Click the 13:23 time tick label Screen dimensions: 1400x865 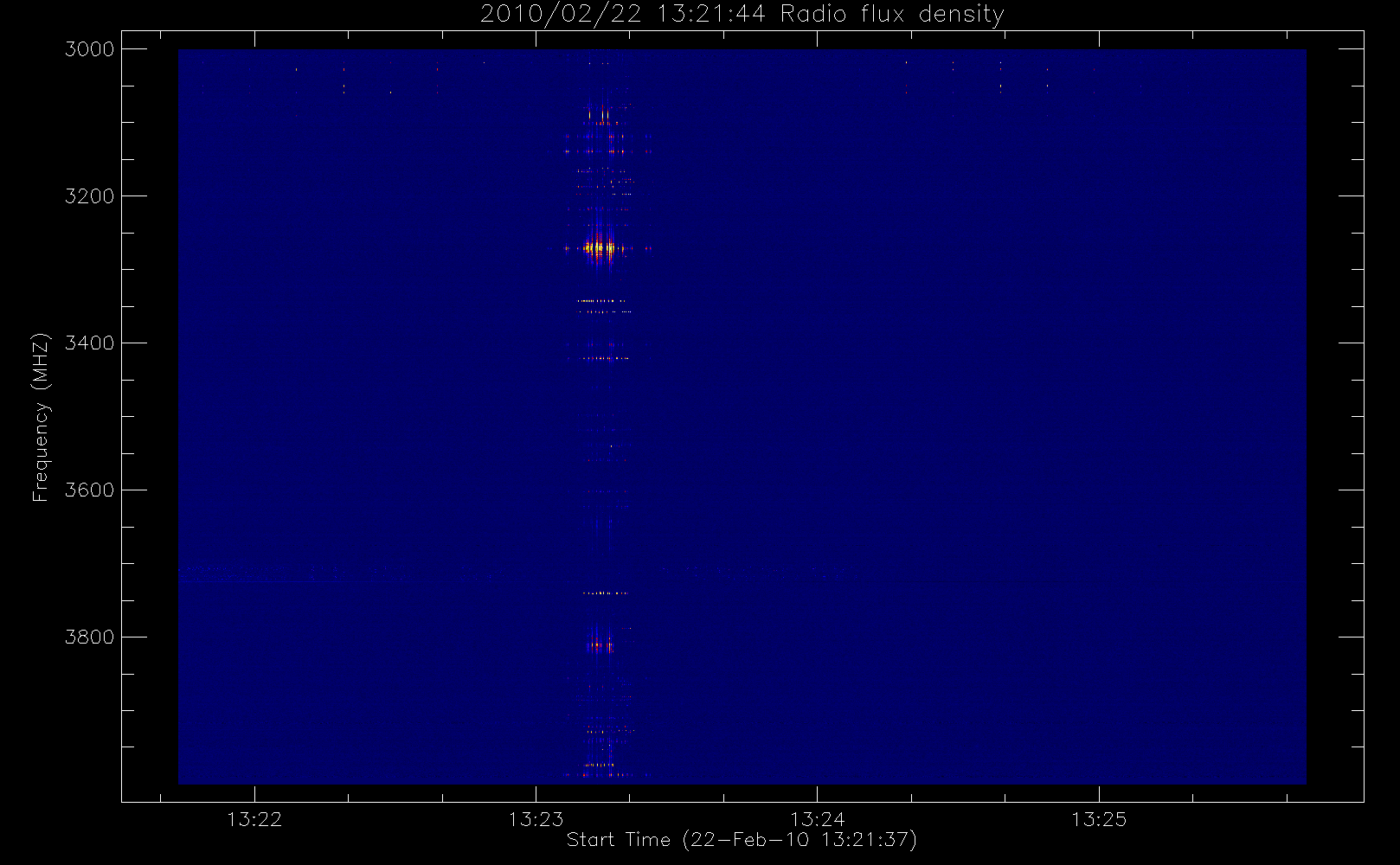tap(536, 819)
